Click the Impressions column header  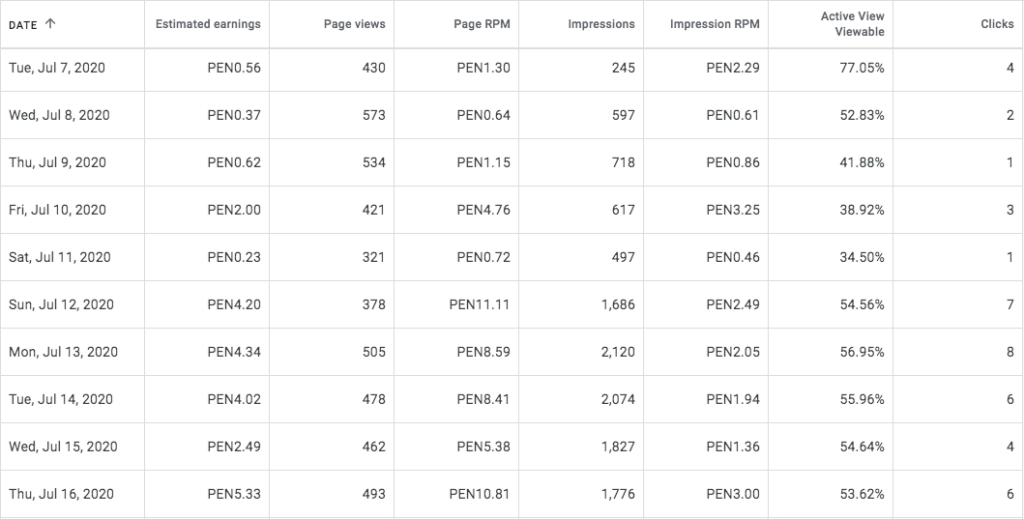(x=601, y=25)
